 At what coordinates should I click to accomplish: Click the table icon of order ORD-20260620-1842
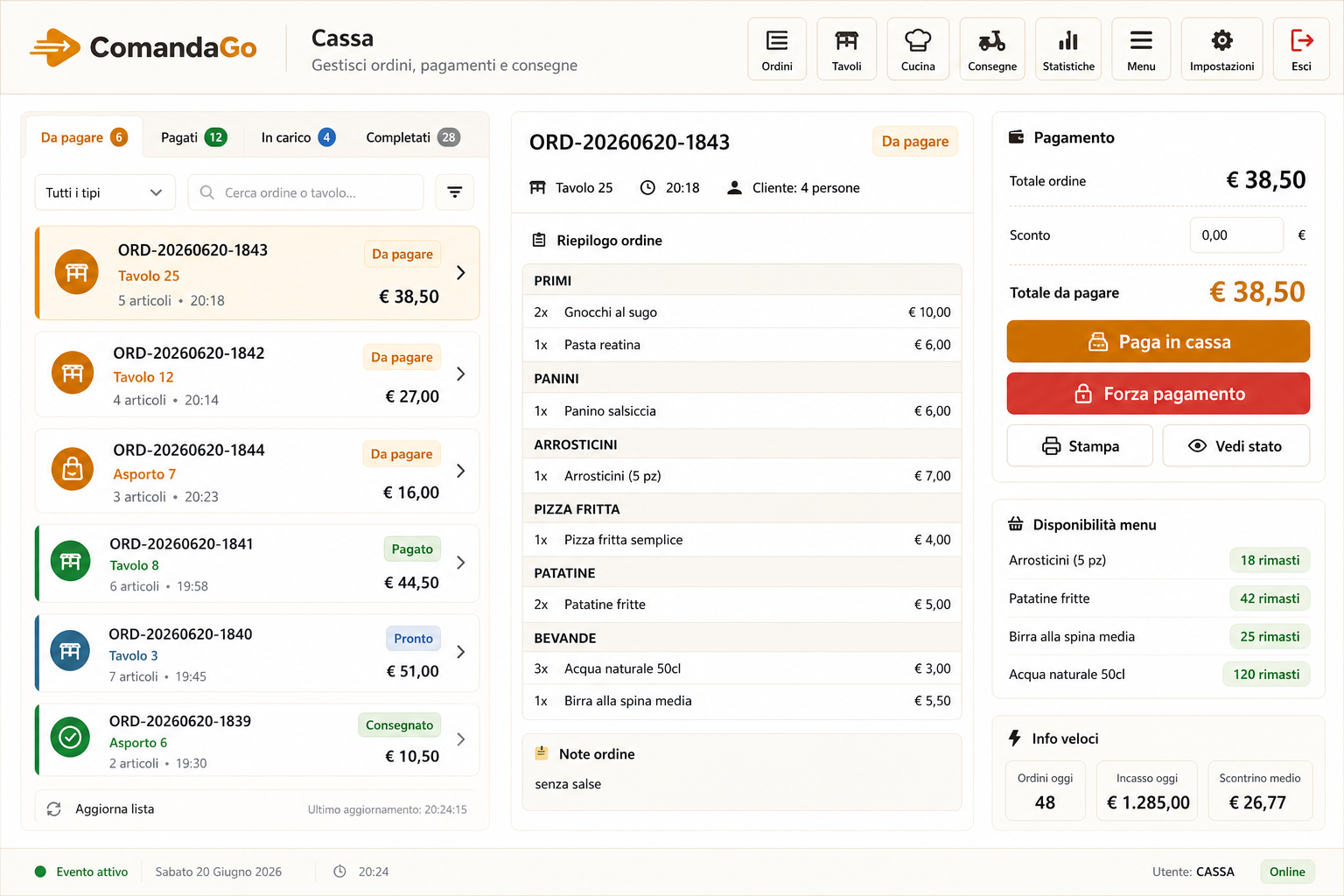73,374
